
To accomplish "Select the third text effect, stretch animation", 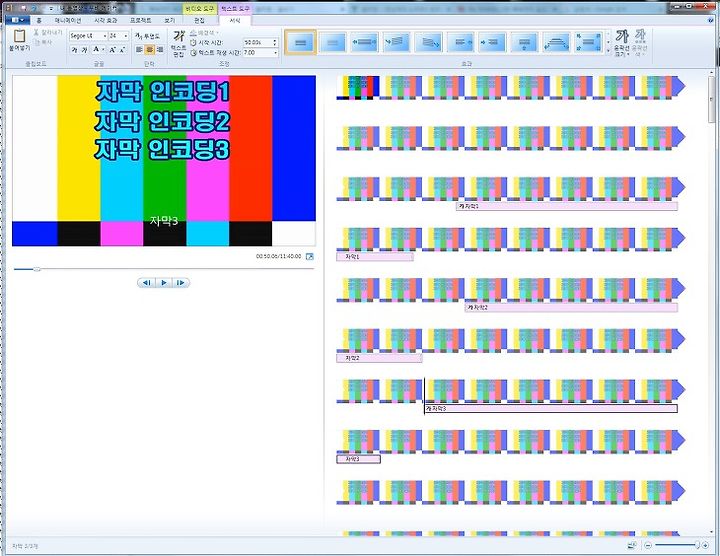I will point(365,42).
